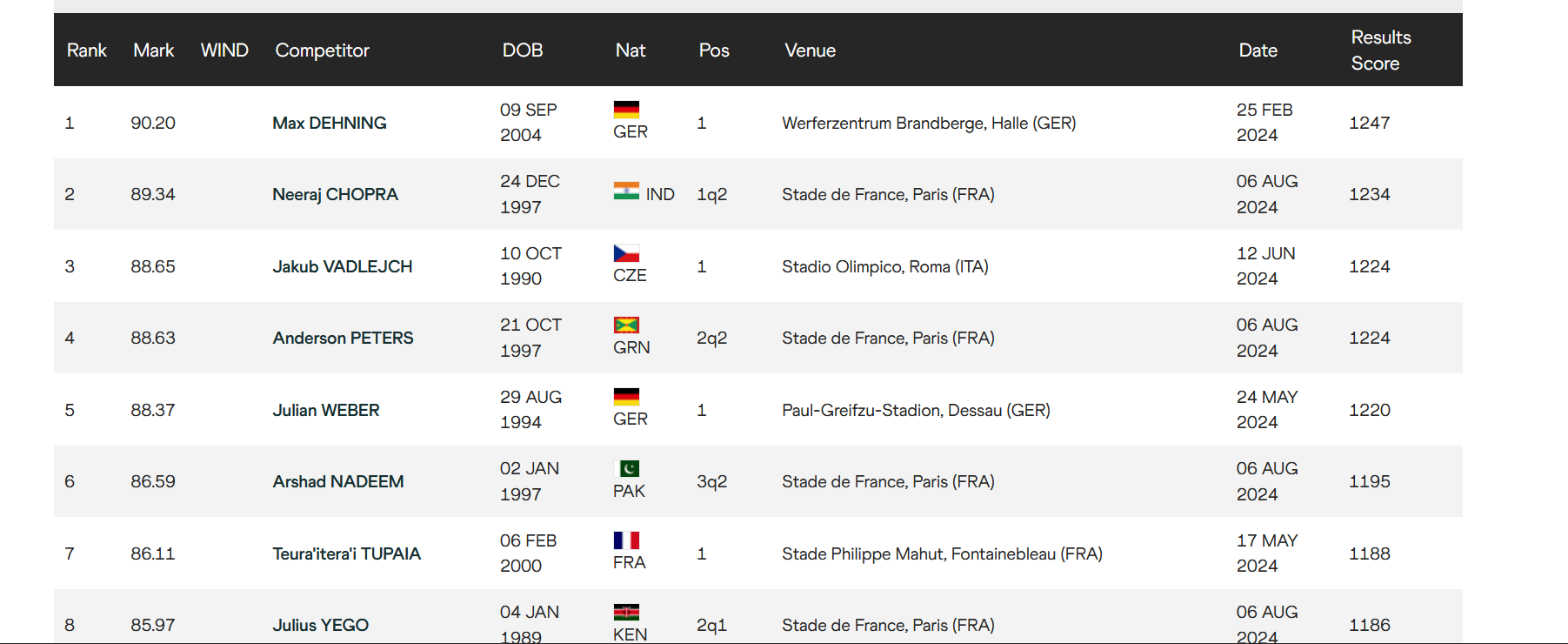The height and width of the screenshot is (644, 1568).
Task: Click the Competitor column header
Action: click(x=322, y=50)
